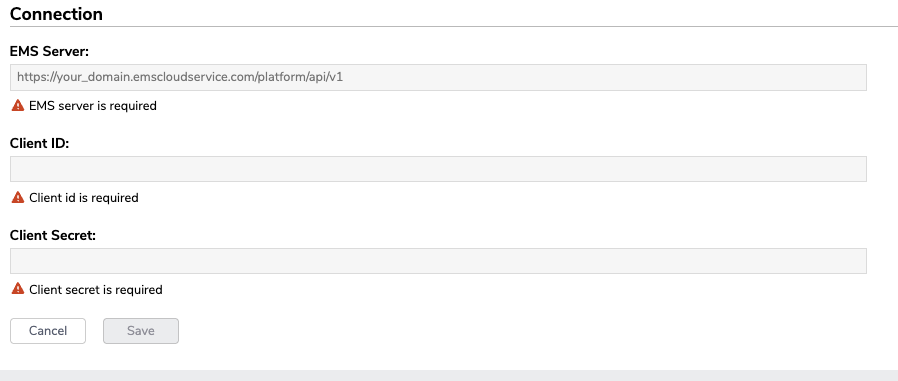Click the "Client id is required" message
The height and width of the screenshot is (381, 898).
84,198
